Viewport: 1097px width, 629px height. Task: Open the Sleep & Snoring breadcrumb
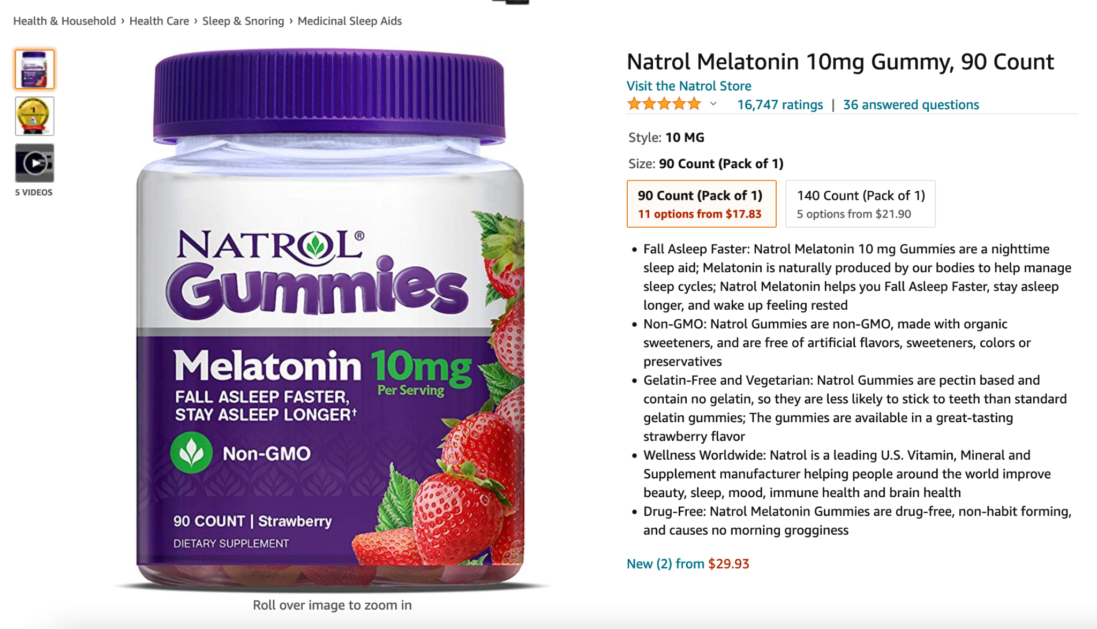coord(243,21)
